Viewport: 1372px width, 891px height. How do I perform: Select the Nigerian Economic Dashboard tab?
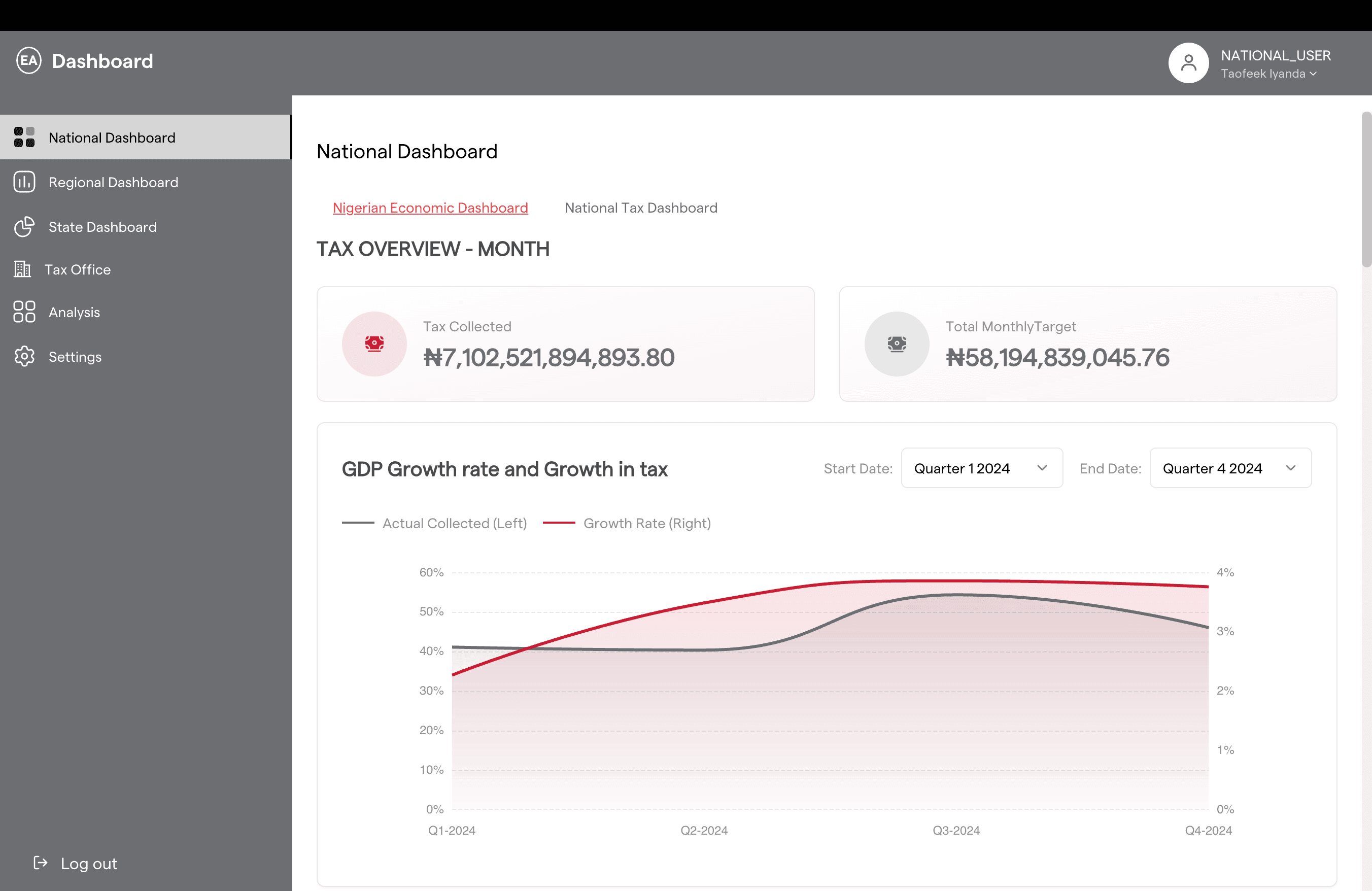[430, 208]
